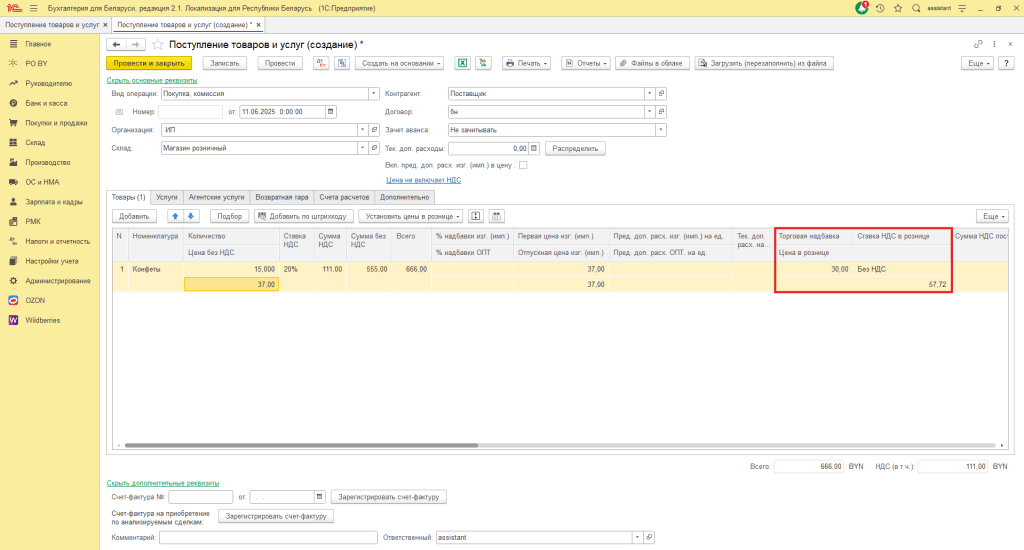This screenshot has height=550, width=1024.
Task: Click Цена не включает НДС link
Action: pyautogui.click(x=423, y=180)
